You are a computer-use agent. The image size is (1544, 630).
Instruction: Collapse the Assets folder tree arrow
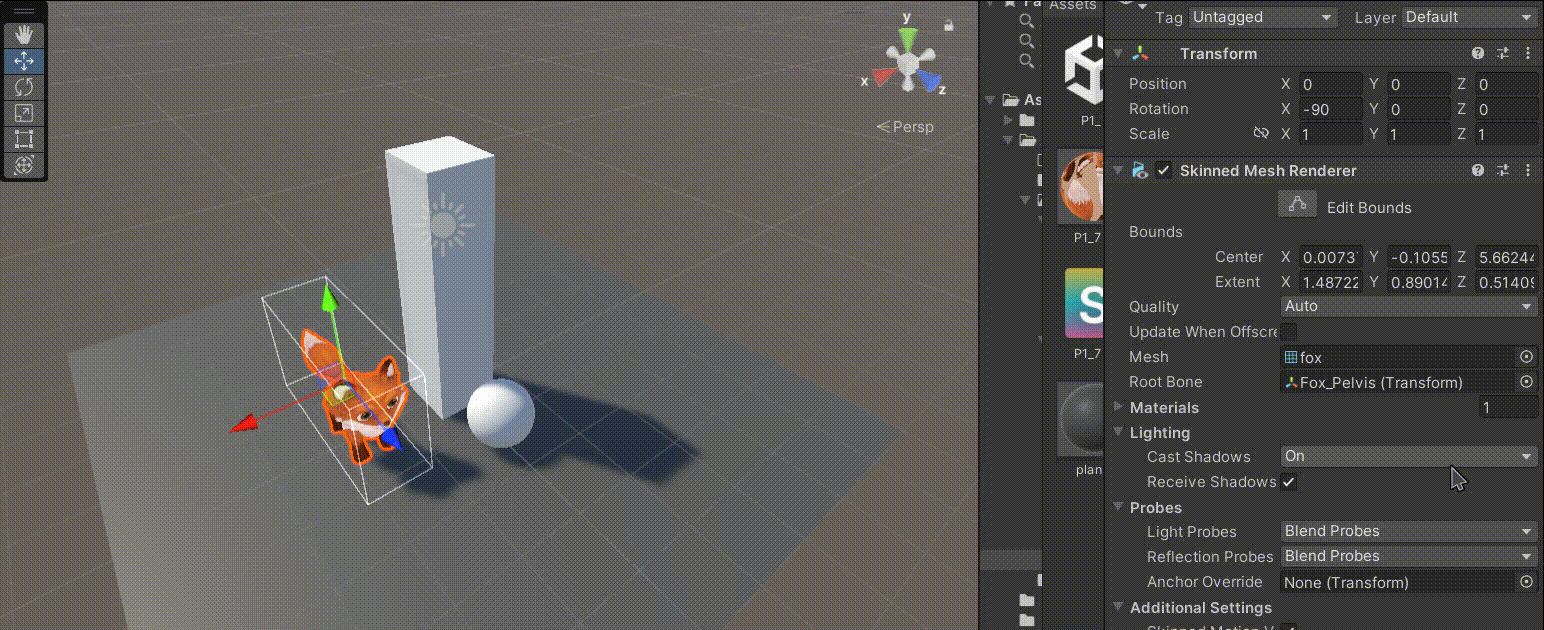[990, 100]
